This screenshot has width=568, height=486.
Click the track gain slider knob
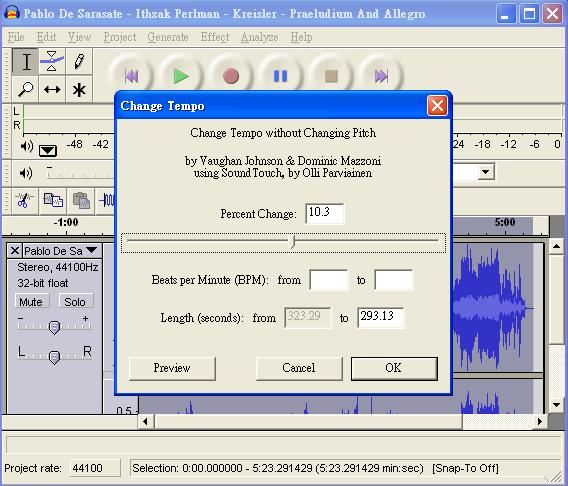click(54, 328)
